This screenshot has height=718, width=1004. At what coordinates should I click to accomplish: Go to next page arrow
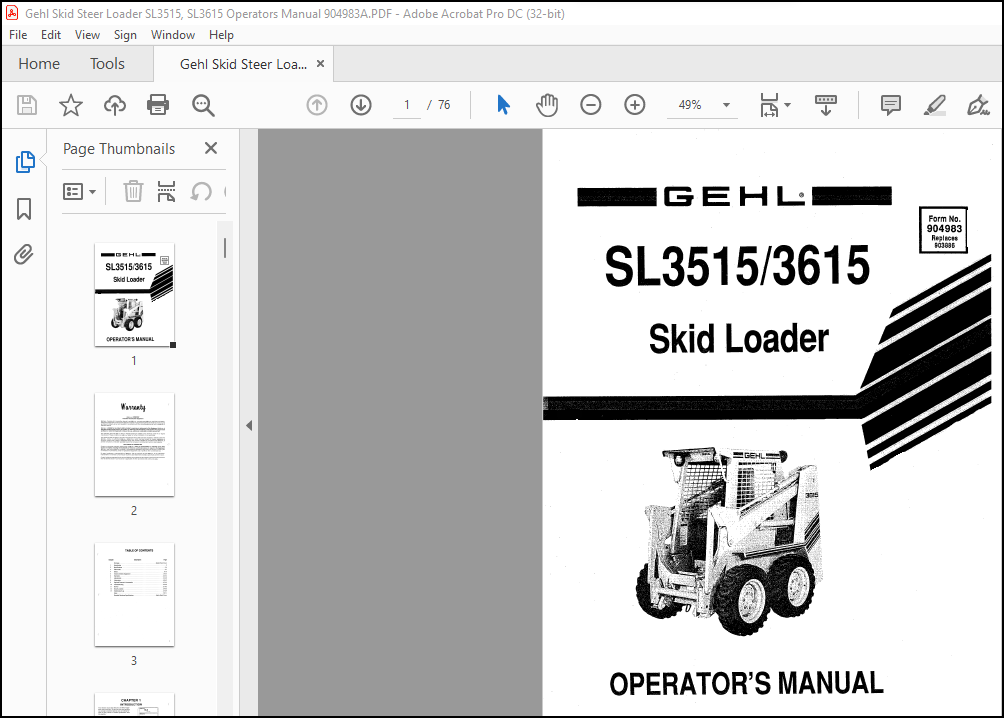(361, 105)
